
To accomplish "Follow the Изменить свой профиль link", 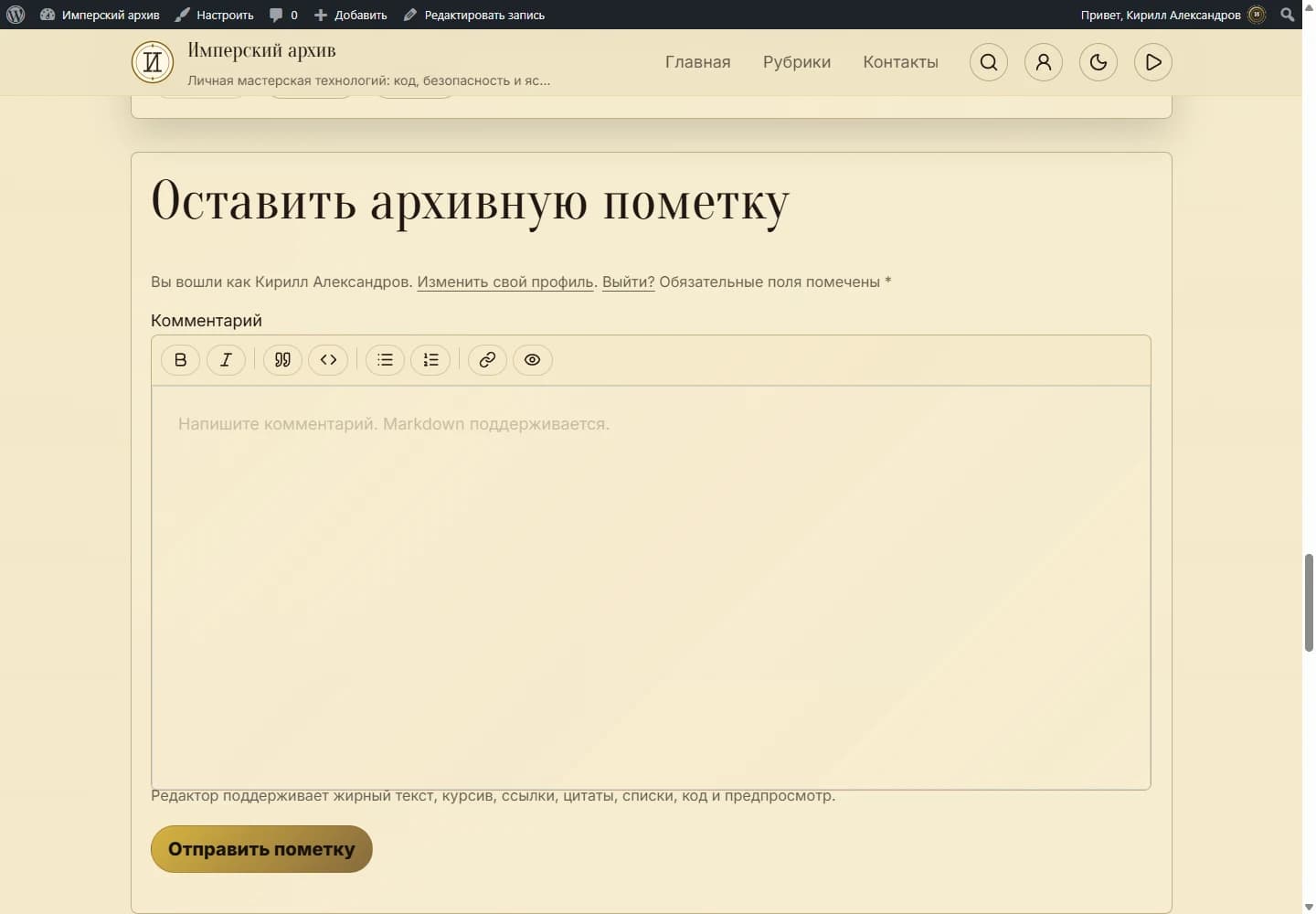I will 505,282.
